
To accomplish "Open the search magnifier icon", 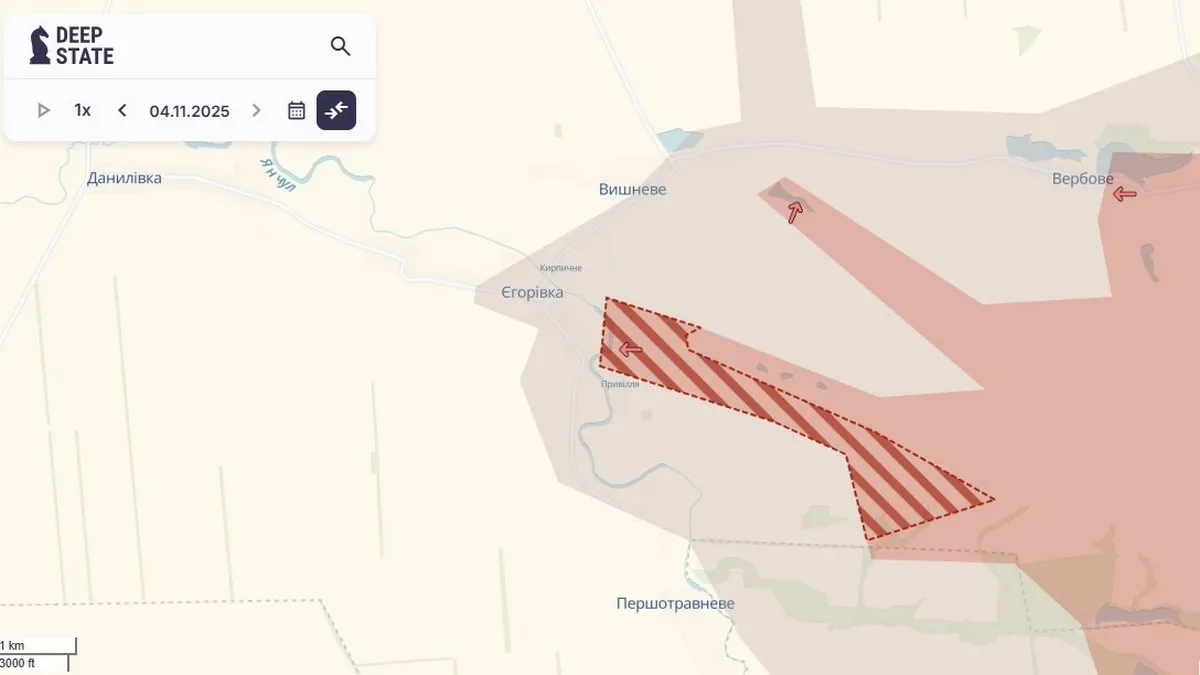I will click(x=340, y=46).
